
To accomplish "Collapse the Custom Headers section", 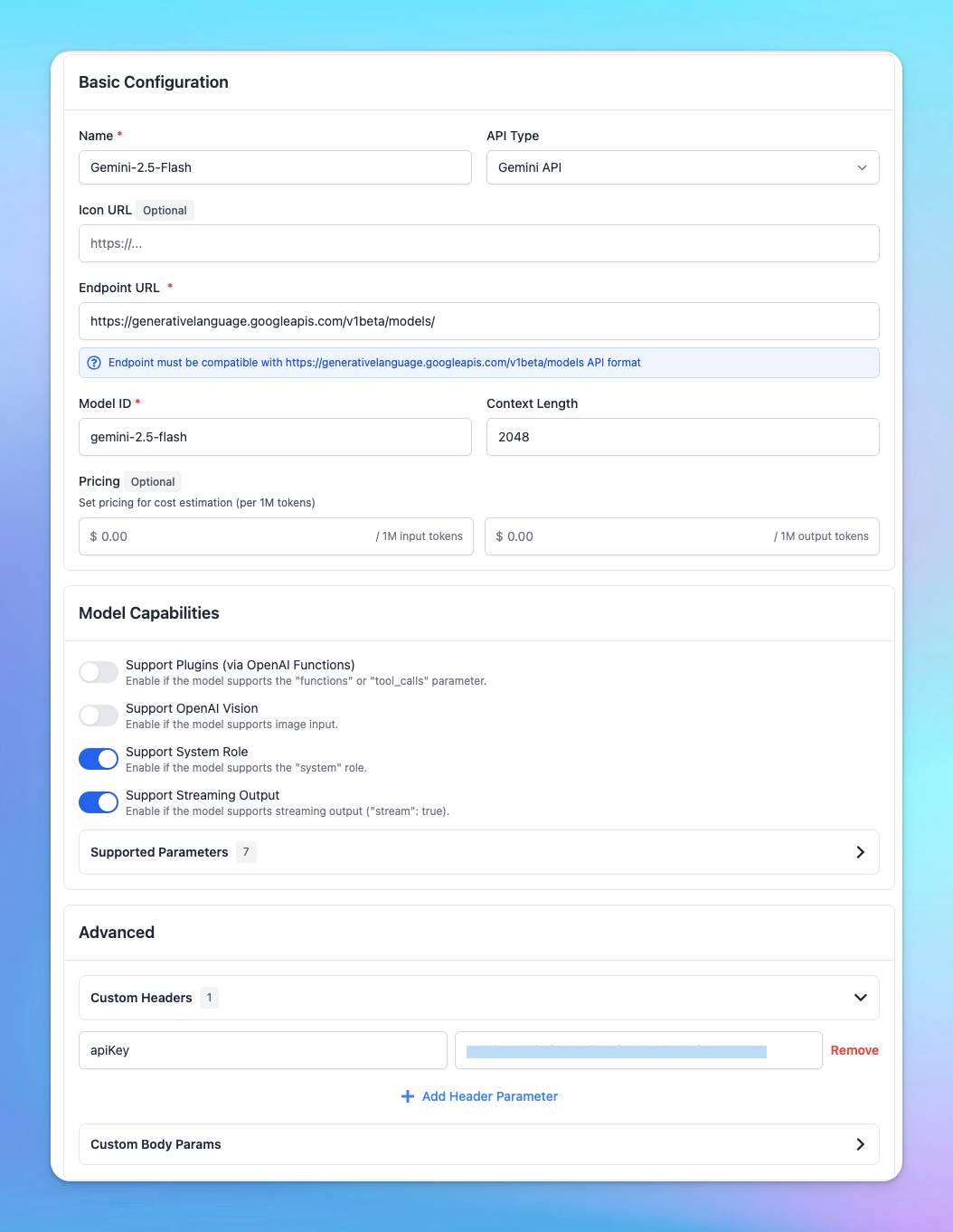I will click(479, 998).
